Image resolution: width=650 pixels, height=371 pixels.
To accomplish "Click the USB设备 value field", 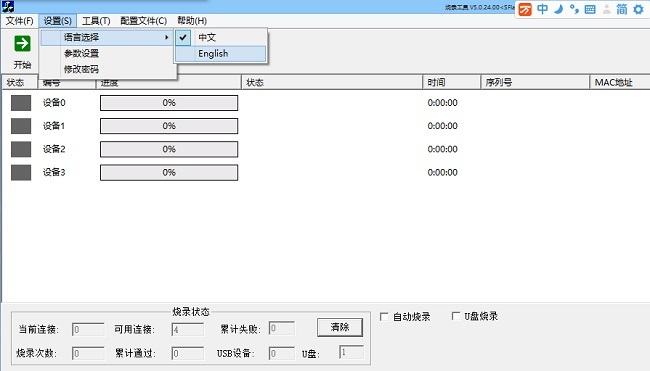I will click(282, 354).
